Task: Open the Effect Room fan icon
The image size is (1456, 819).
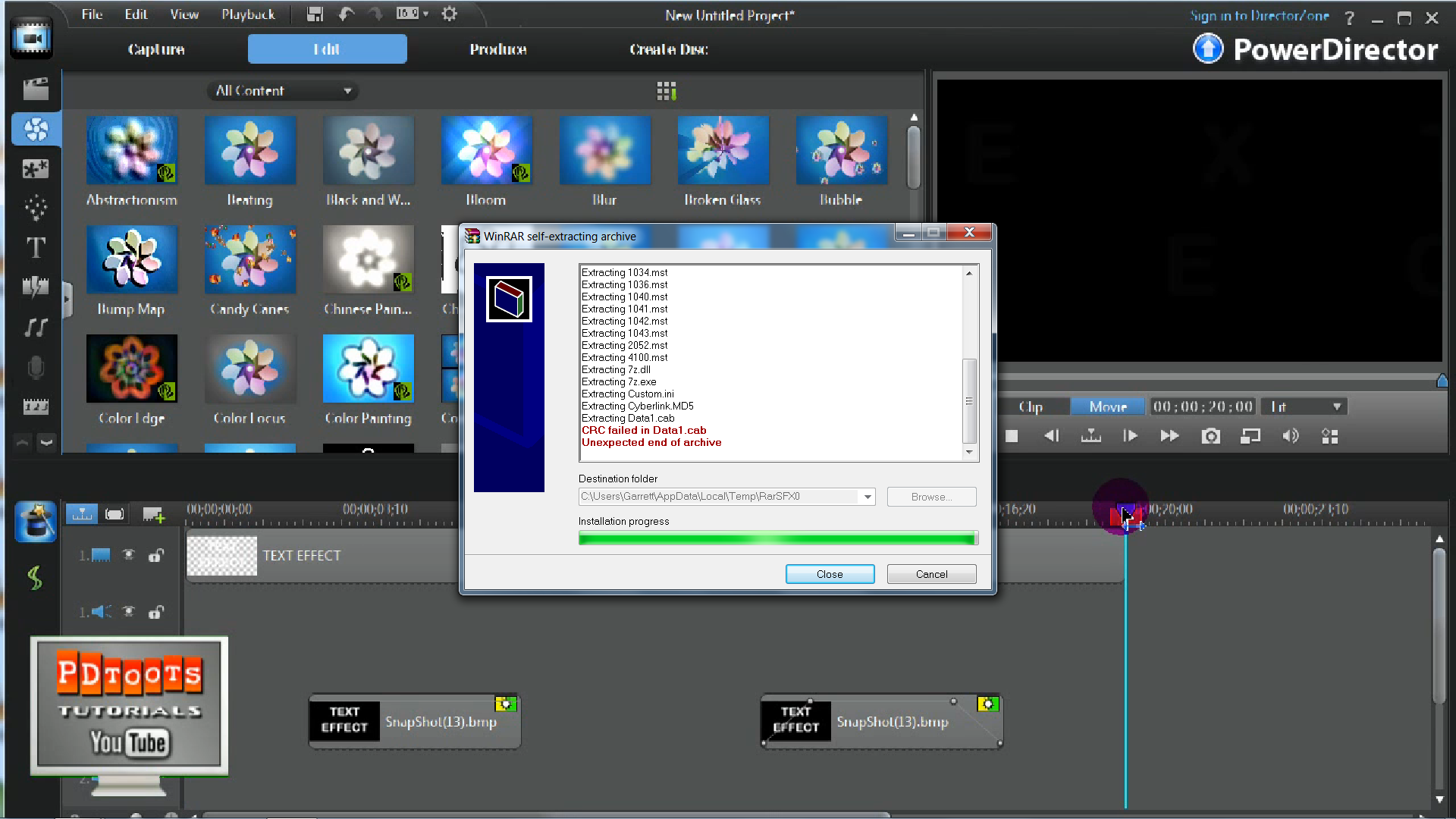Action: click(x=36, y=129)
